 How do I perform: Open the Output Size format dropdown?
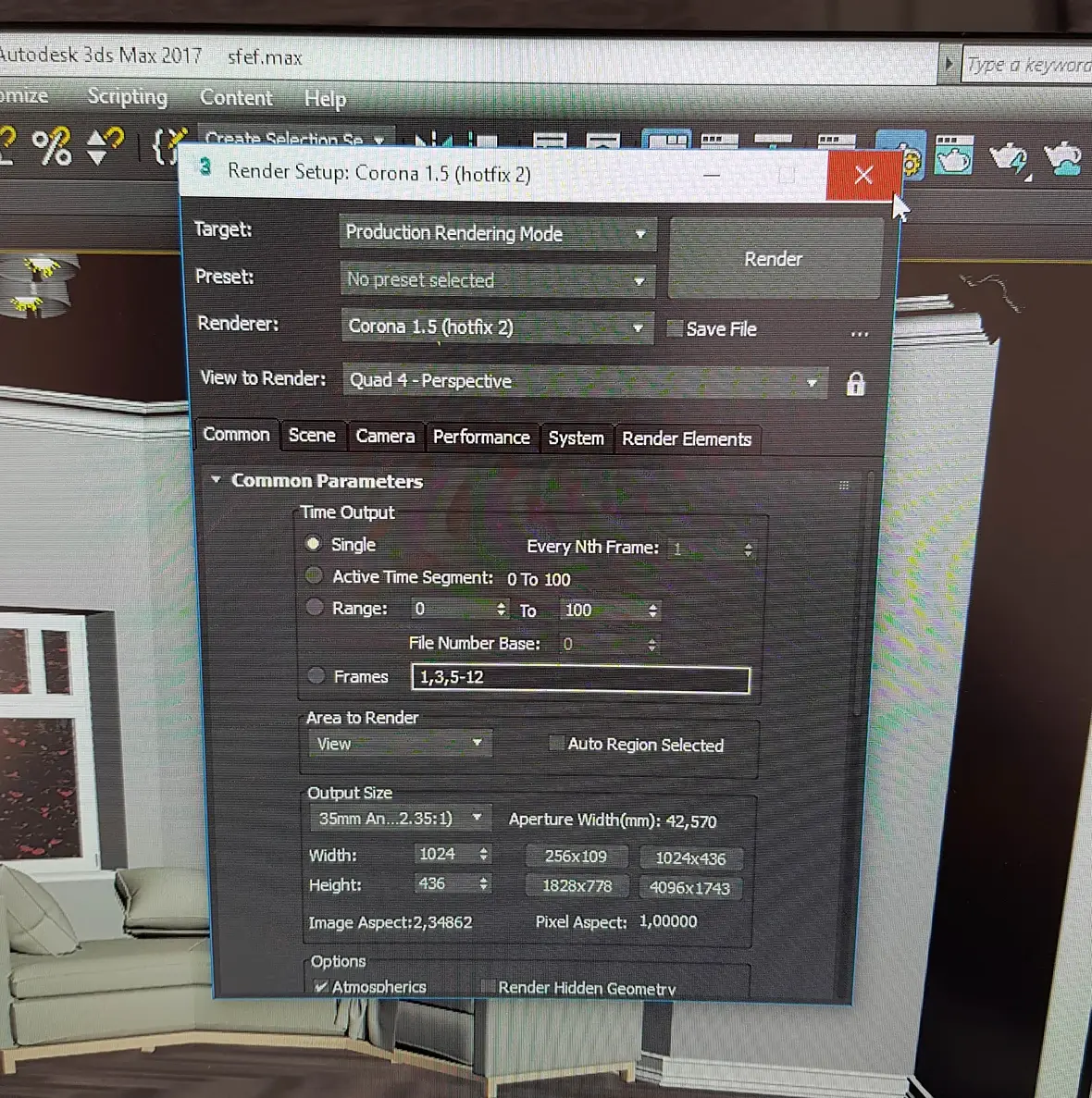coord(400,818)
